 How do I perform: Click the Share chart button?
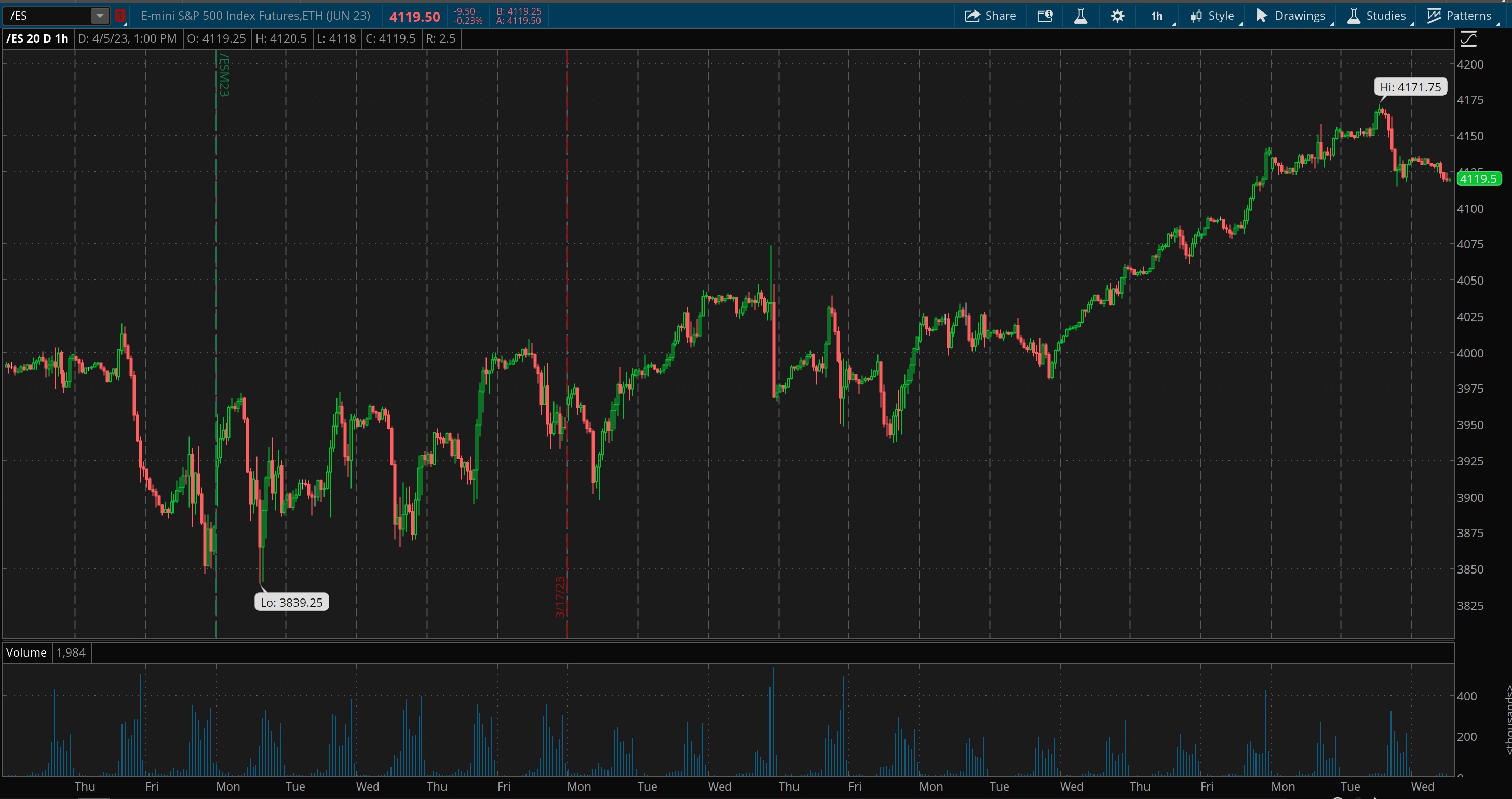990,16
